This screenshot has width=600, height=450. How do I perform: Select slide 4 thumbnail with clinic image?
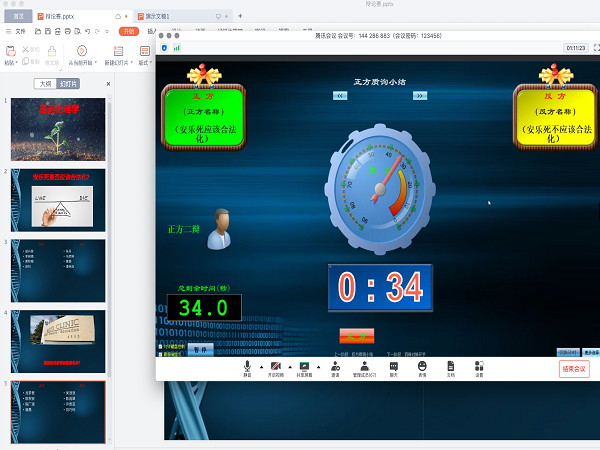58,341
